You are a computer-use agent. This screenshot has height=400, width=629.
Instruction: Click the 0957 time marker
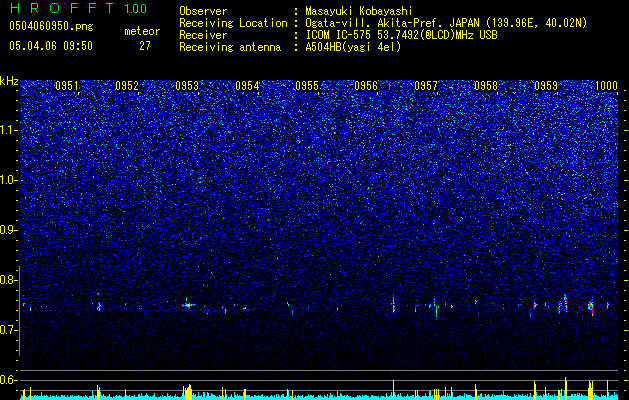pyautogui.click(x=426, y=86)
